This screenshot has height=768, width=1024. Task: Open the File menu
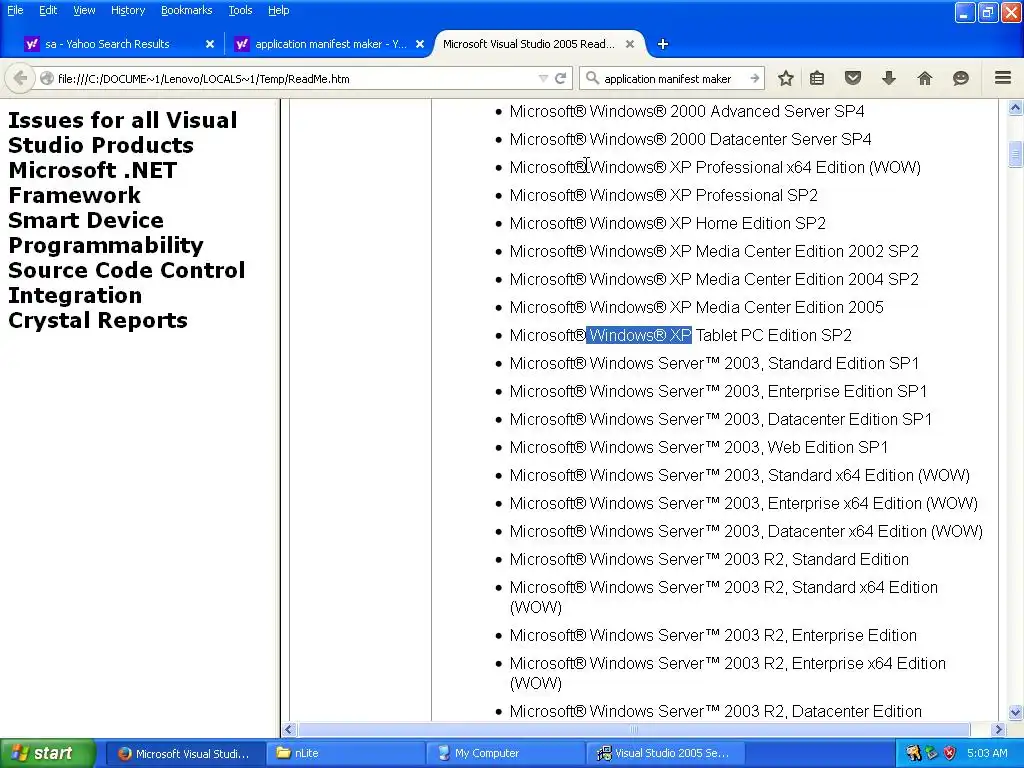15,10
